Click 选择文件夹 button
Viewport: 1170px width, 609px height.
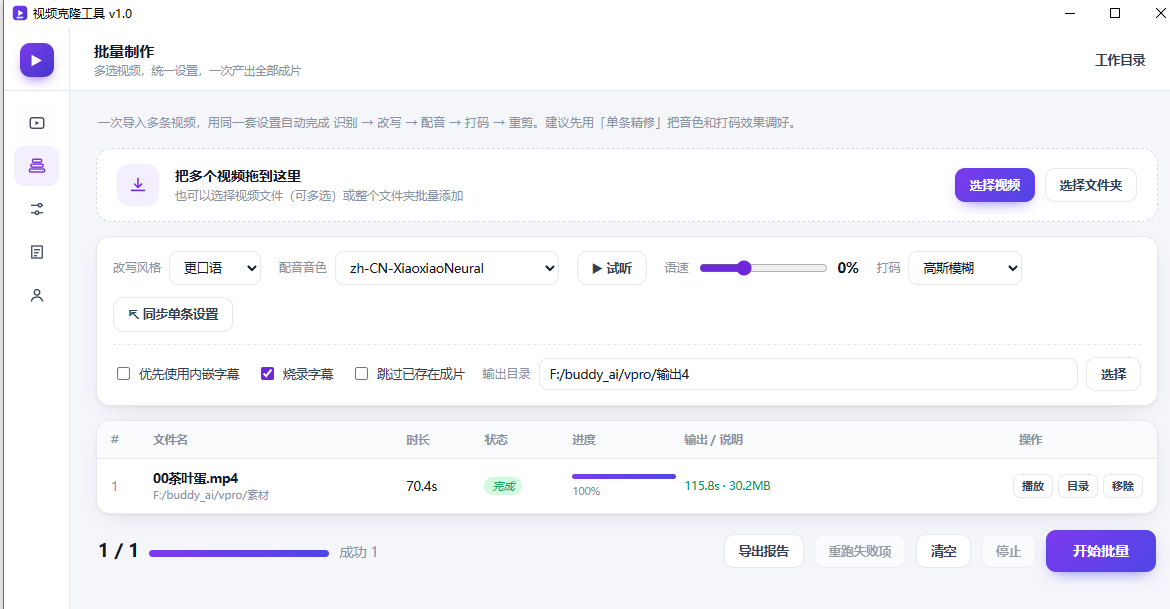(1090, 185)
